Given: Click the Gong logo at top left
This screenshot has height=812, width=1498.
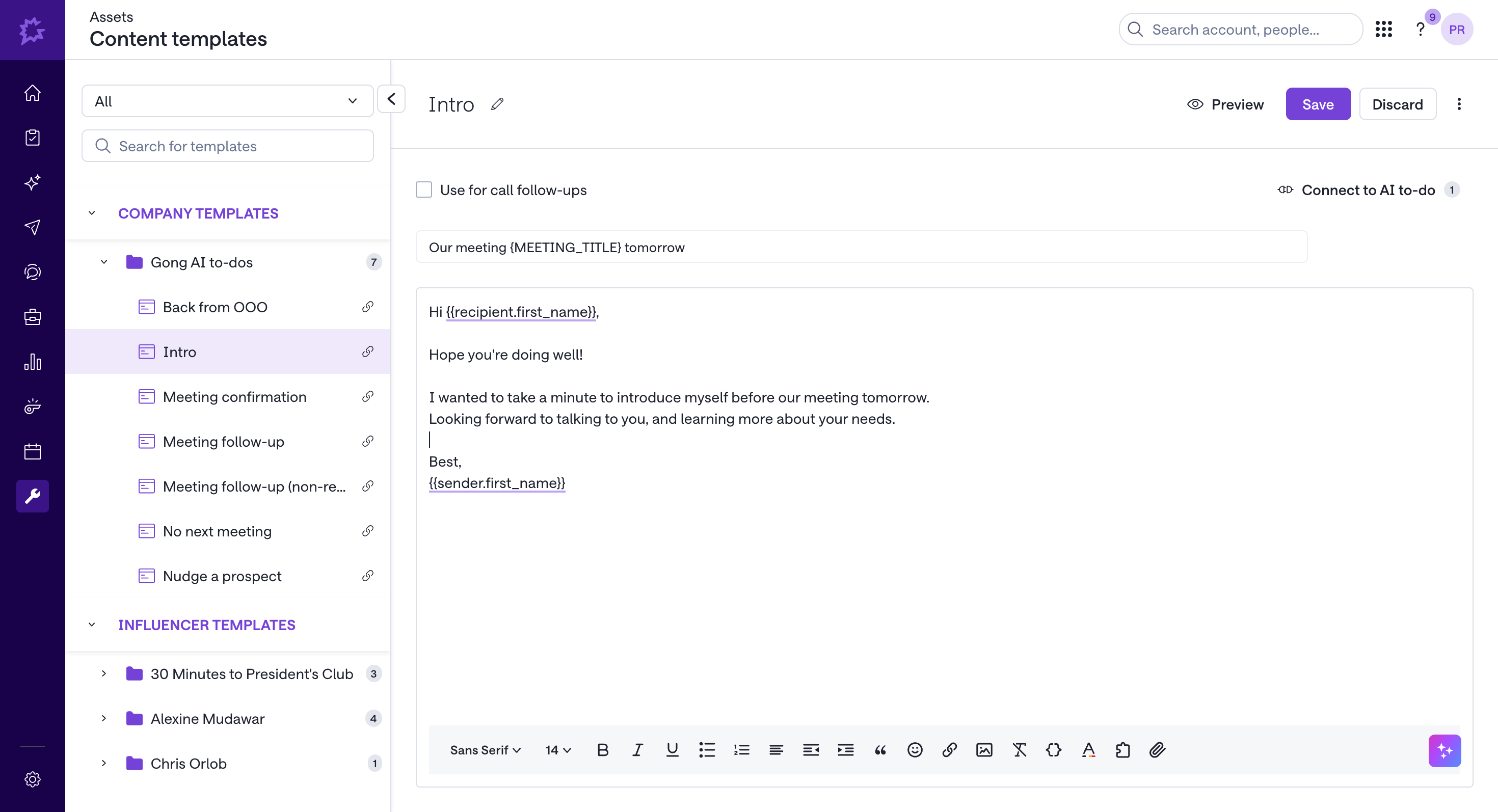Looking at the screenshot, I should tap(33, 30).
